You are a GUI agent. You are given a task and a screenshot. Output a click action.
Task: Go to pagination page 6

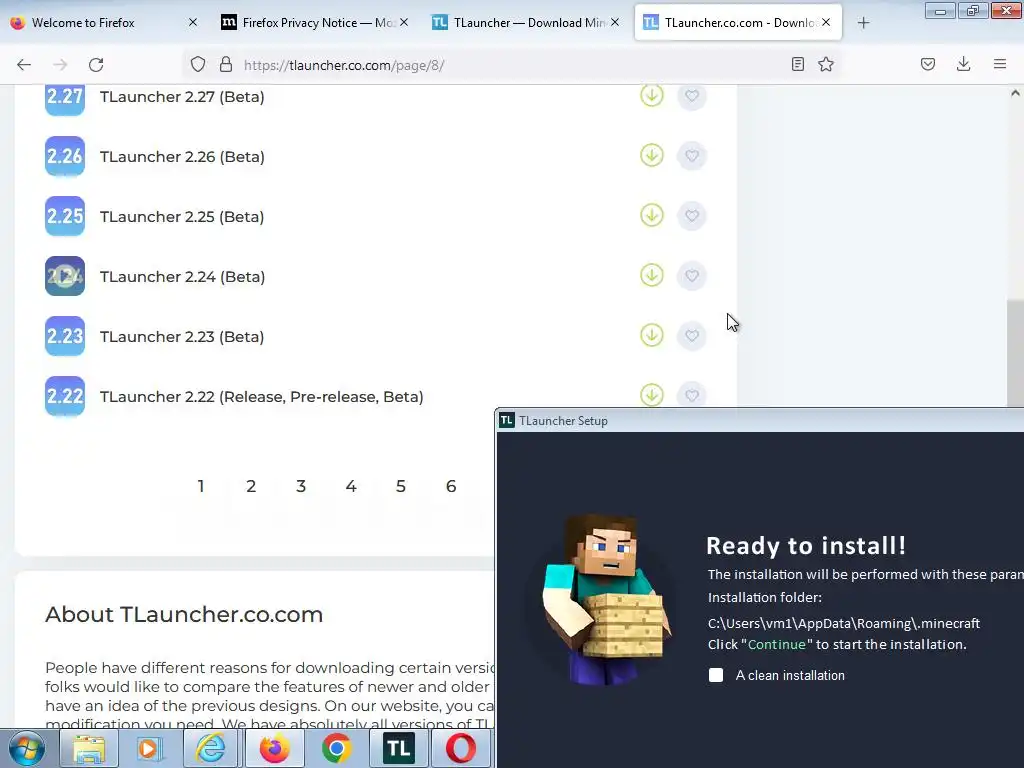coord(451,486)
